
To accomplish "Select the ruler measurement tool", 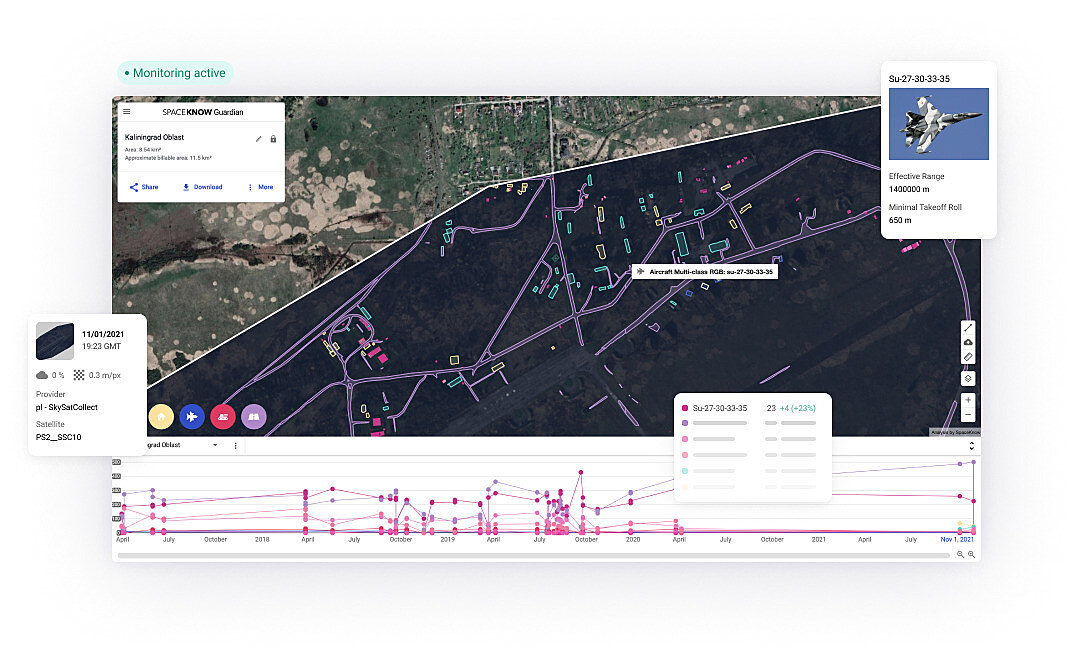I will point(968,357).
